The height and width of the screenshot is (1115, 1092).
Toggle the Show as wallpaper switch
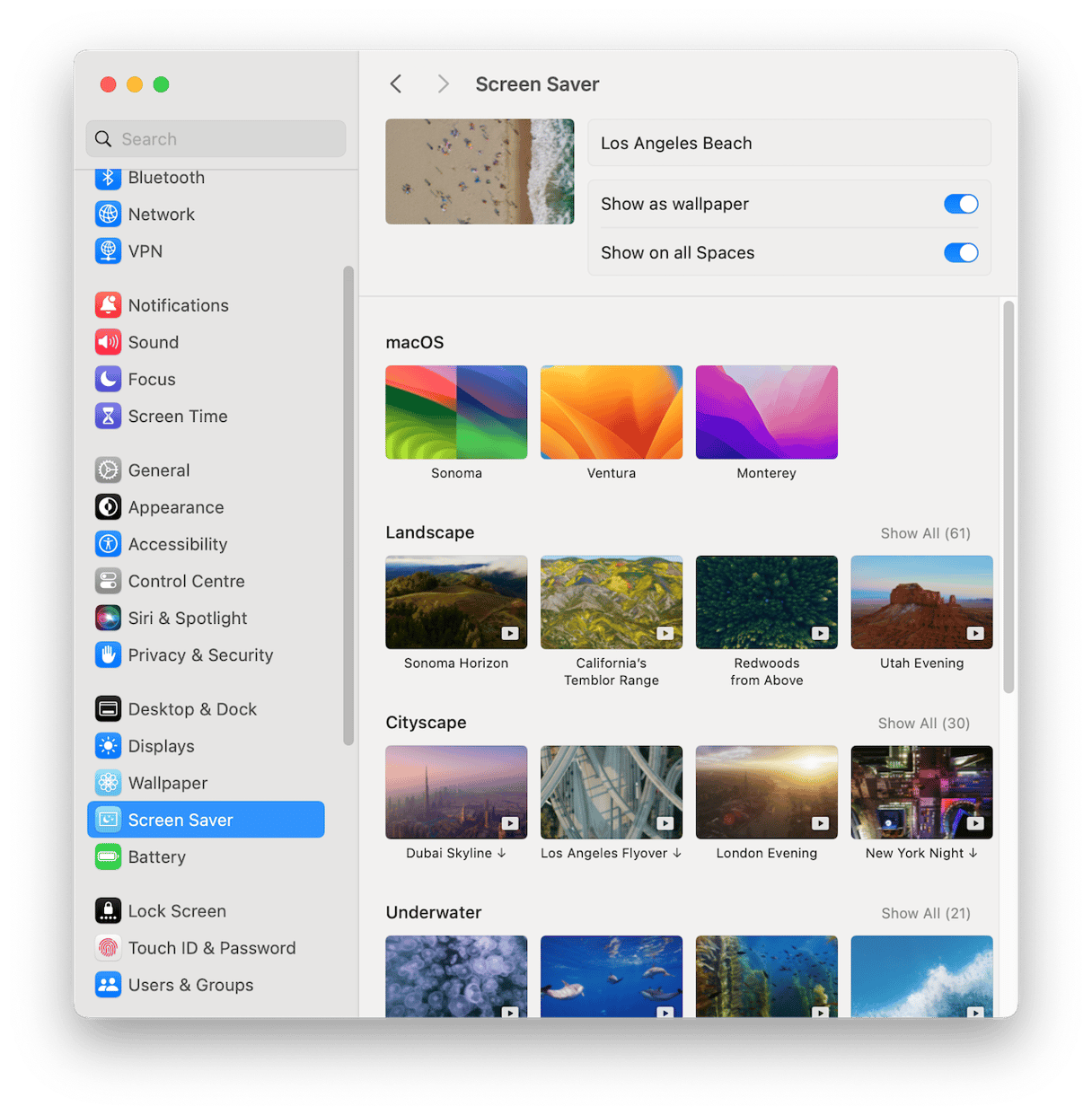click(x=960, y=204)
